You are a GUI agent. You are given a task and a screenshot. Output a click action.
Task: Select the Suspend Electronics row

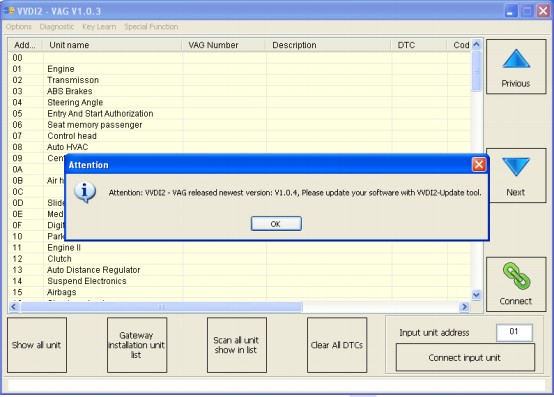click(x=239, y=281)
